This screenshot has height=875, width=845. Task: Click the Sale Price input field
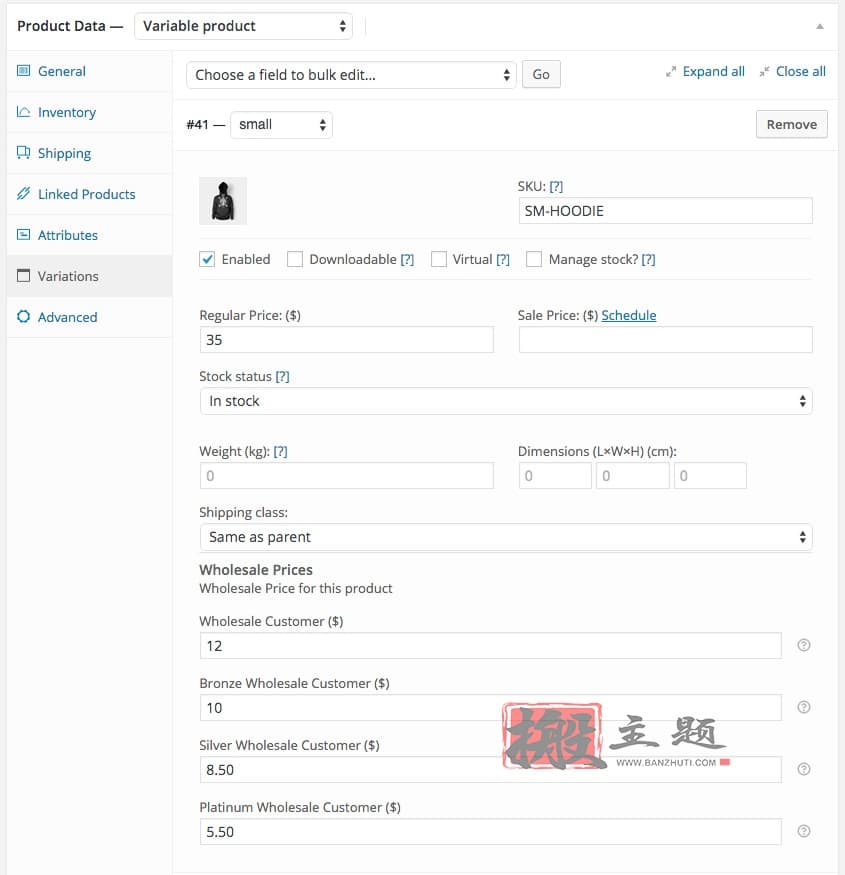pos(665,340)
